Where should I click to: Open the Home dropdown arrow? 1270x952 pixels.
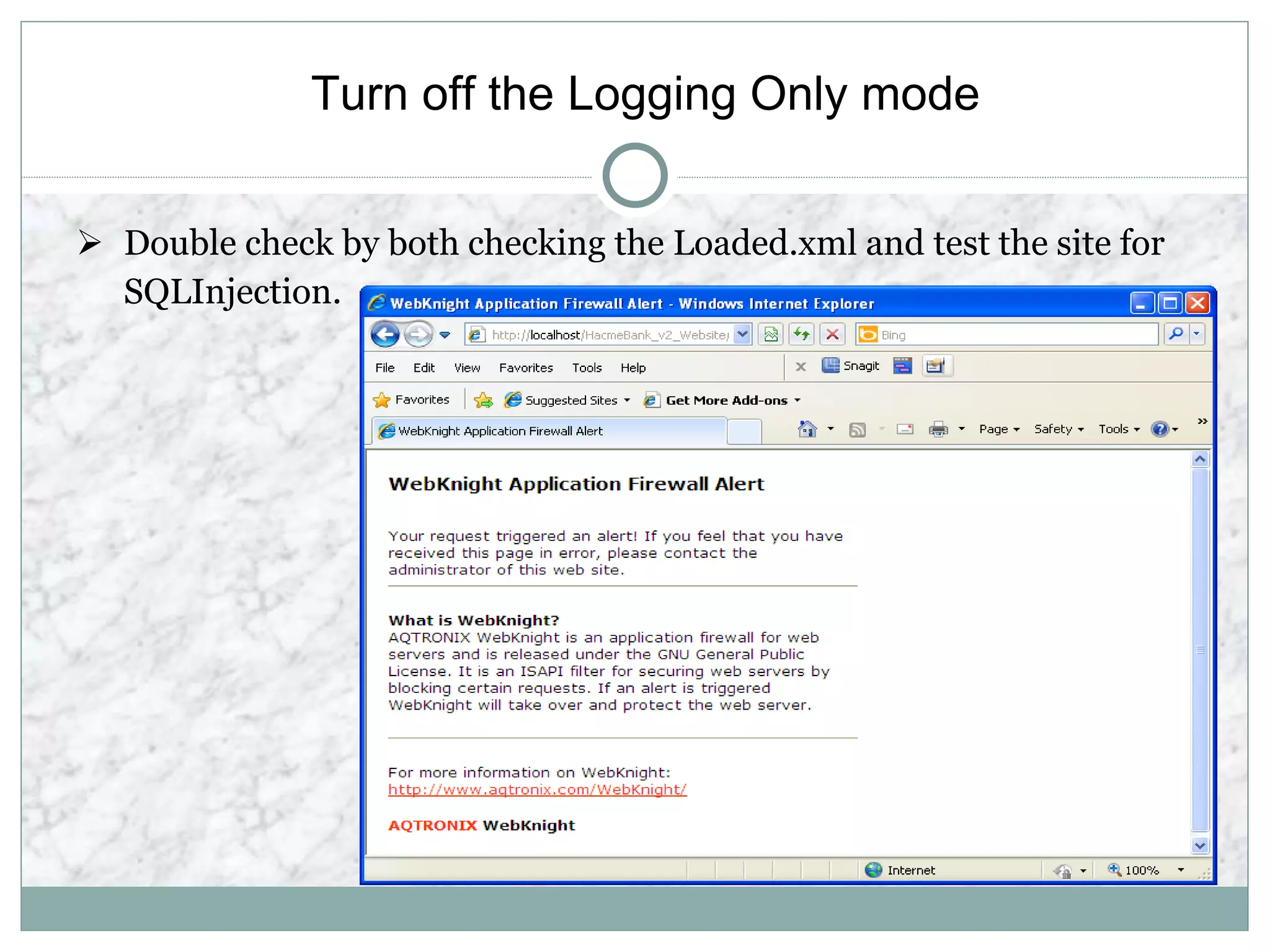[x=830, y=429]
